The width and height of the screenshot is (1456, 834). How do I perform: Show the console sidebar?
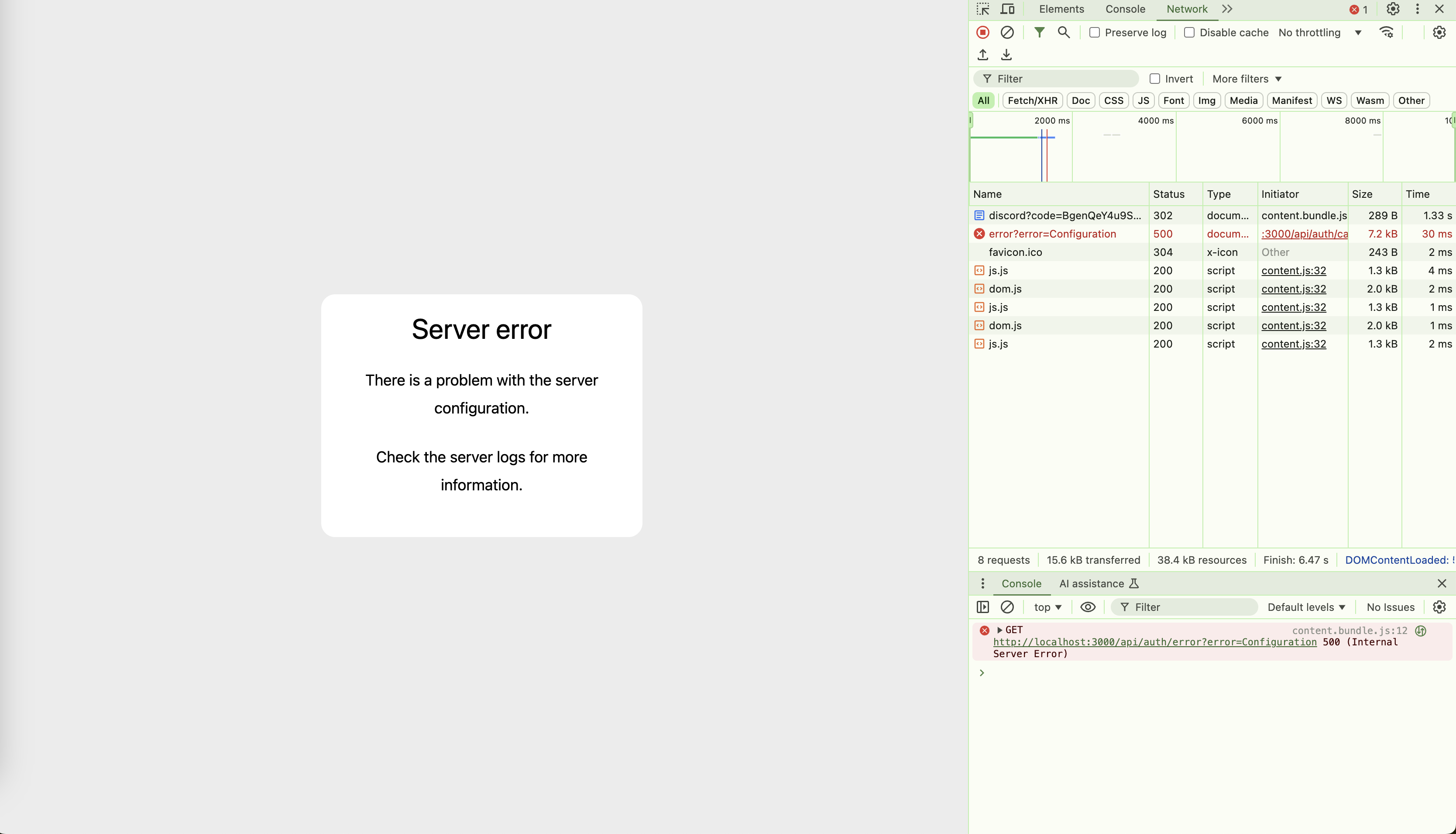coord(982,607)
